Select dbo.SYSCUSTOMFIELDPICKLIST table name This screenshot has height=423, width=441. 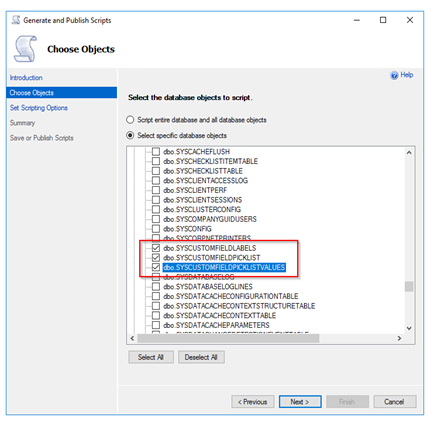[x=212, y=258]
